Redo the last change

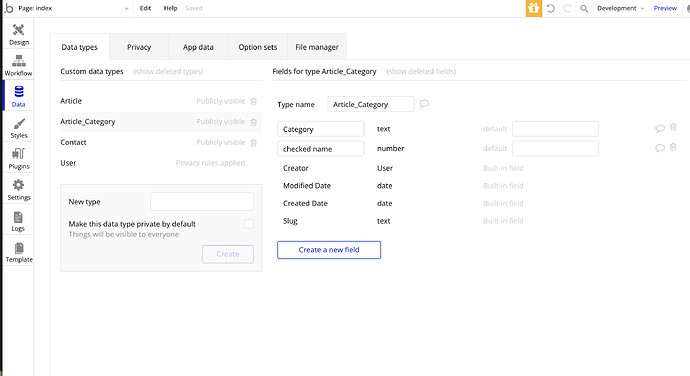(x=567, y=8)
